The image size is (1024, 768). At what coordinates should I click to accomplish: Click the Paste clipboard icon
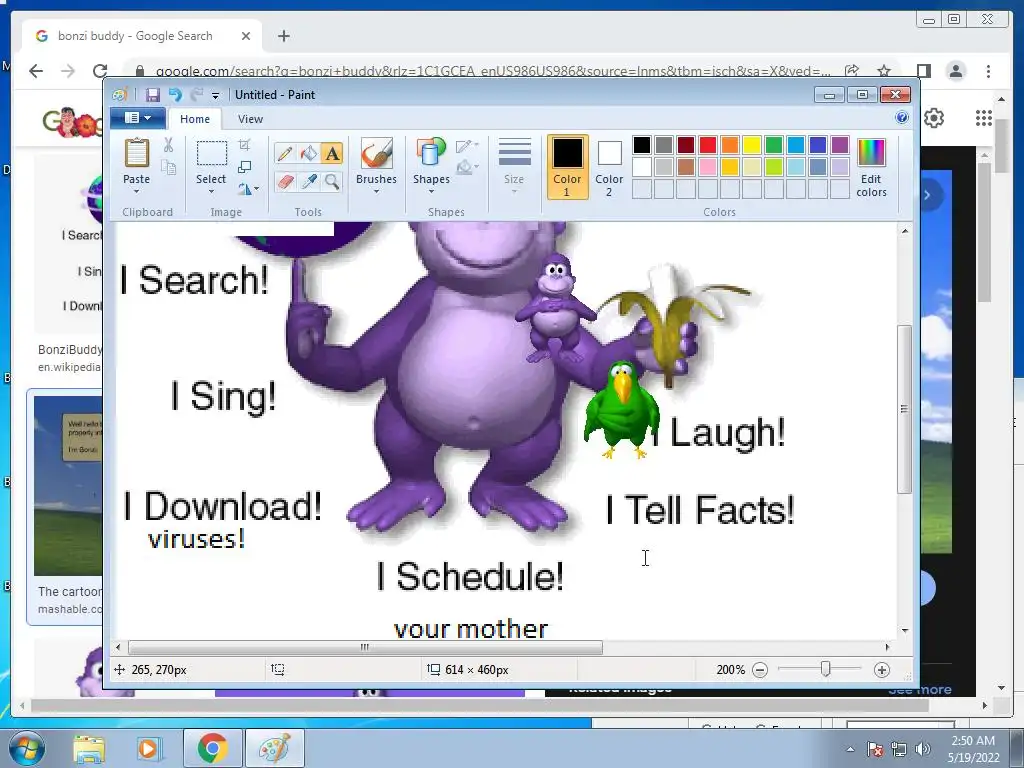pyautogui.click(x=136, y=153)
